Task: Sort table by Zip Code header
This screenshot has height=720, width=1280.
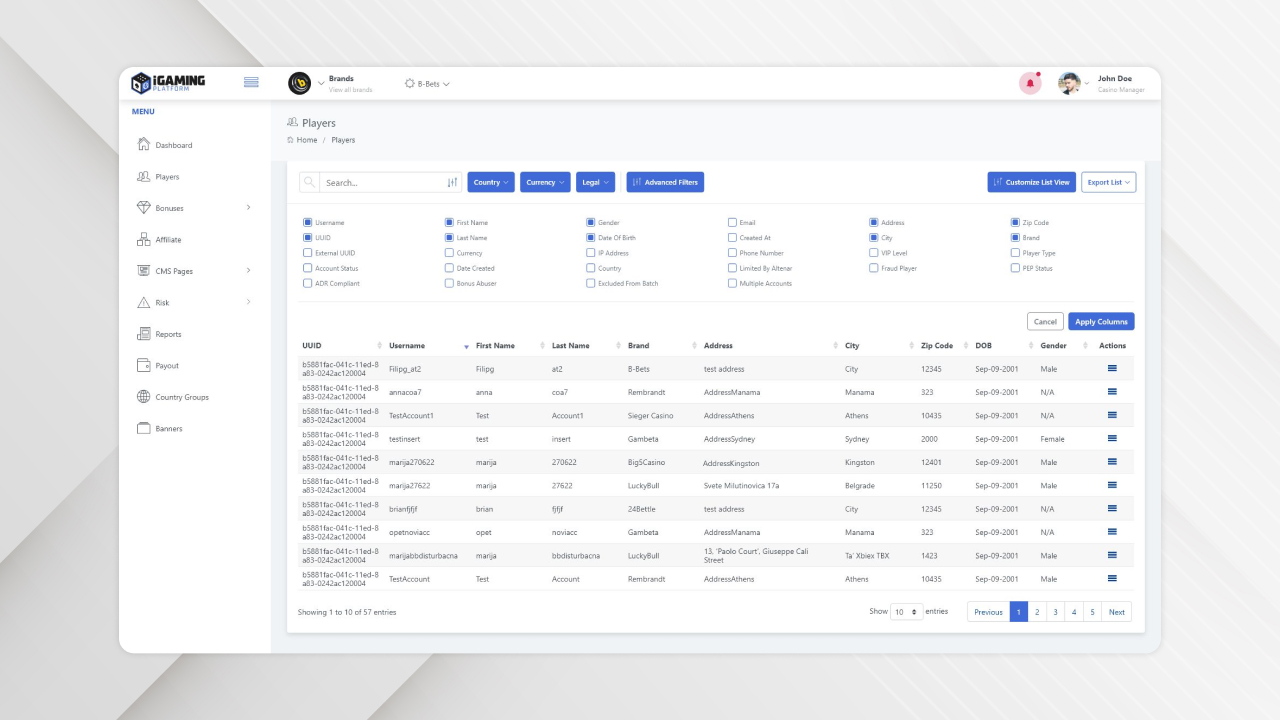Action: (937, 346)
